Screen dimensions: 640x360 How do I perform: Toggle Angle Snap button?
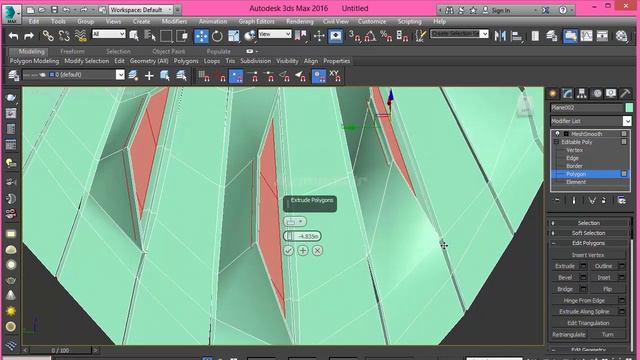(x=370, y=36)
